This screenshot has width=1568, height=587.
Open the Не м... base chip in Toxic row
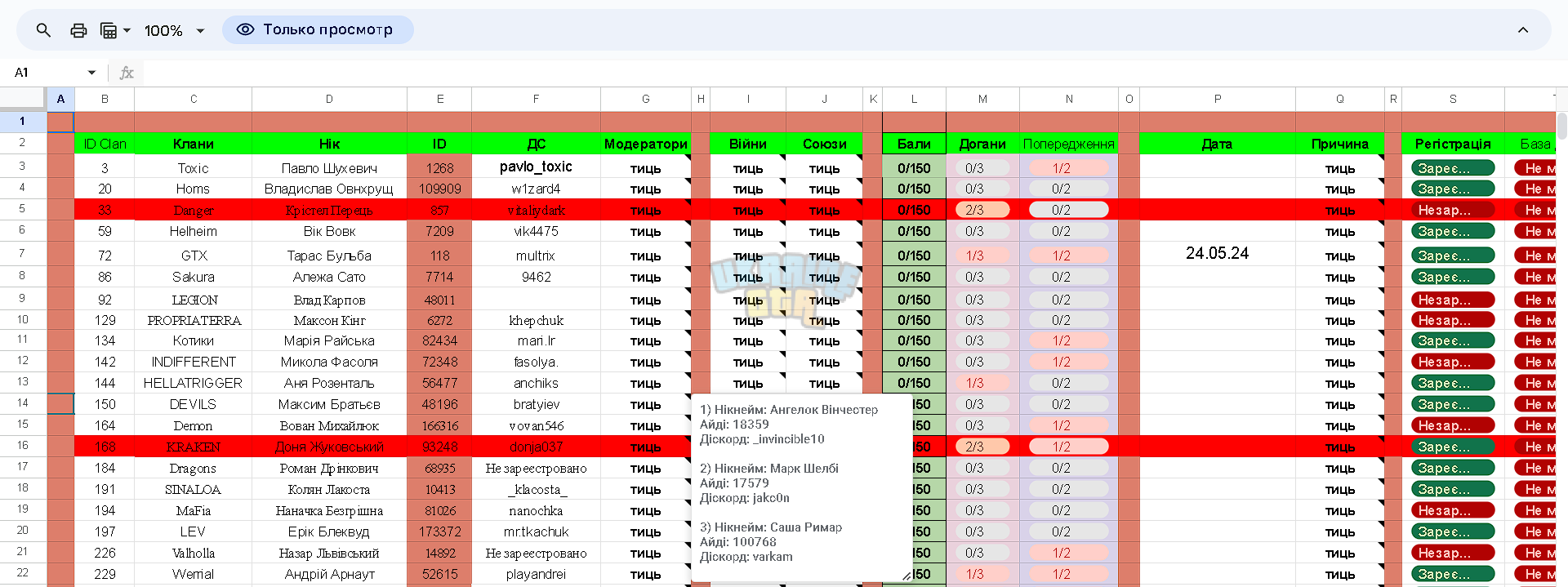pyautogui.click(x=1536, y=168)
